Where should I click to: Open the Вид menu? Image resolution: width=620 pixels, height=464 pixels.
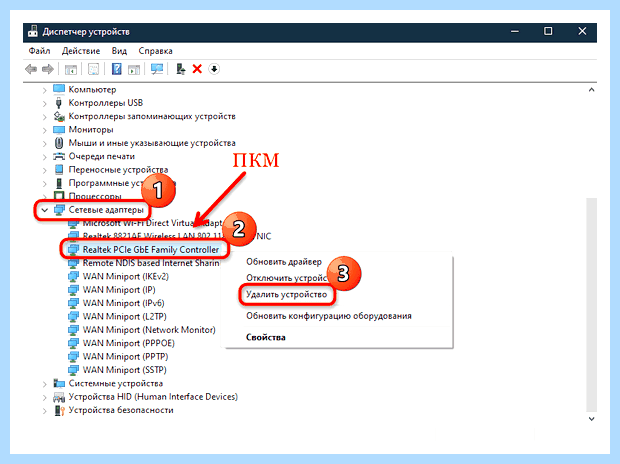tap(119, 51)
